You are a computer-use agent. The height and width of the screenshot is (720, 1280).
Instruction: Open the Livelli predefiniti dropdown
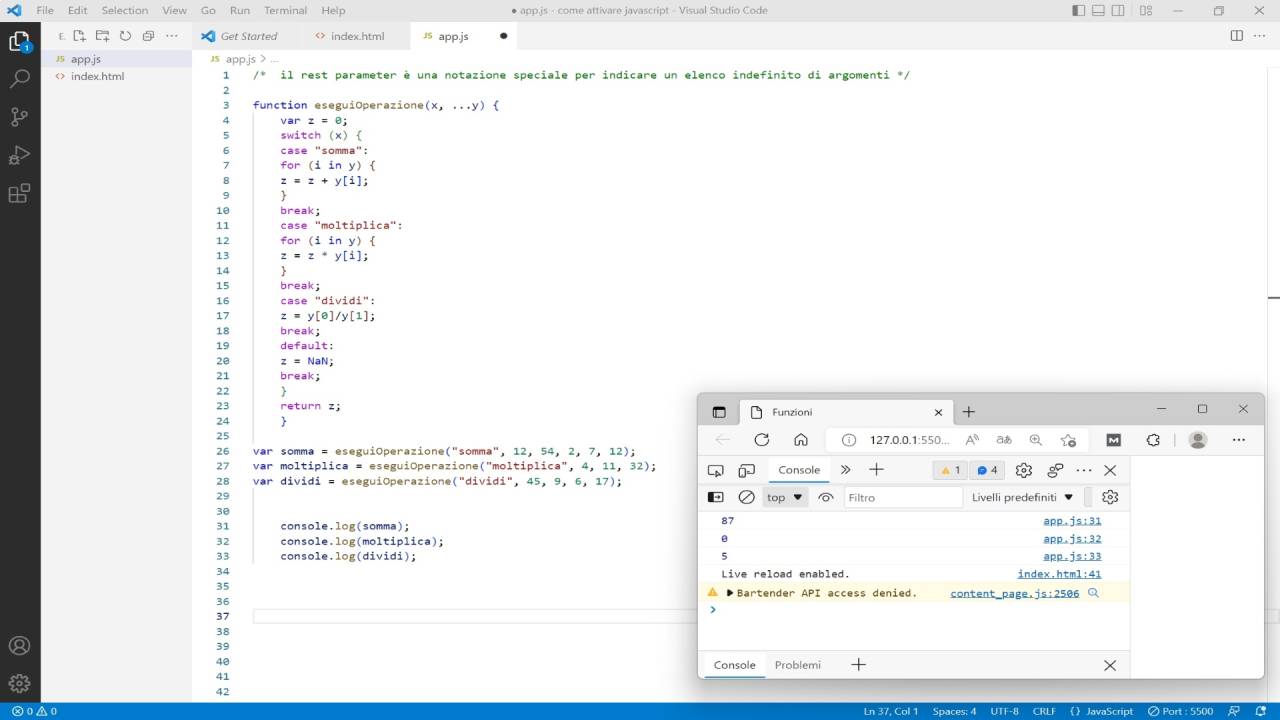(x=1022, y=497)
